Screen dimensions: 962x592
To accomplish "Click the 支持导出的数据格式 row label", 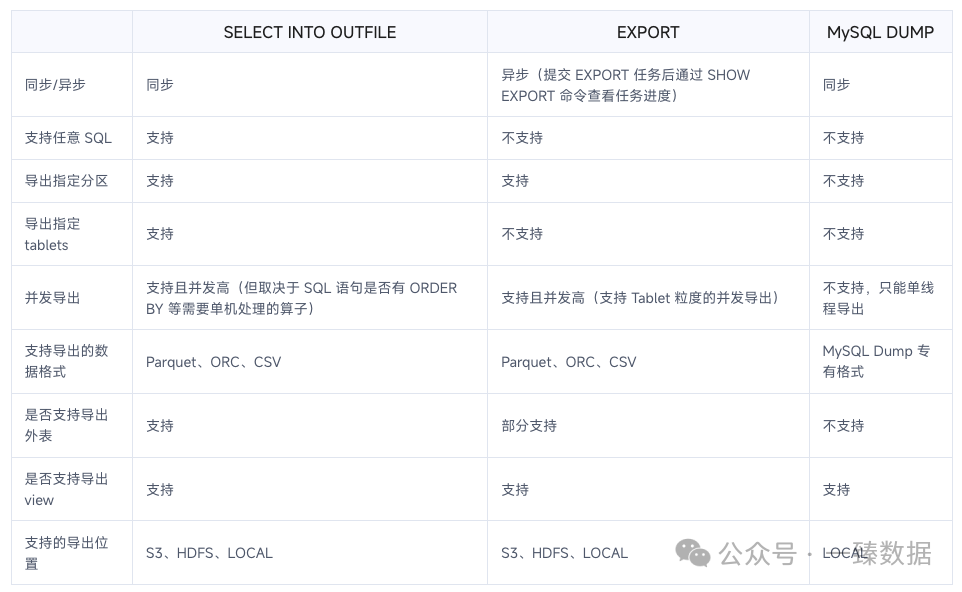I will pos(66,361).
